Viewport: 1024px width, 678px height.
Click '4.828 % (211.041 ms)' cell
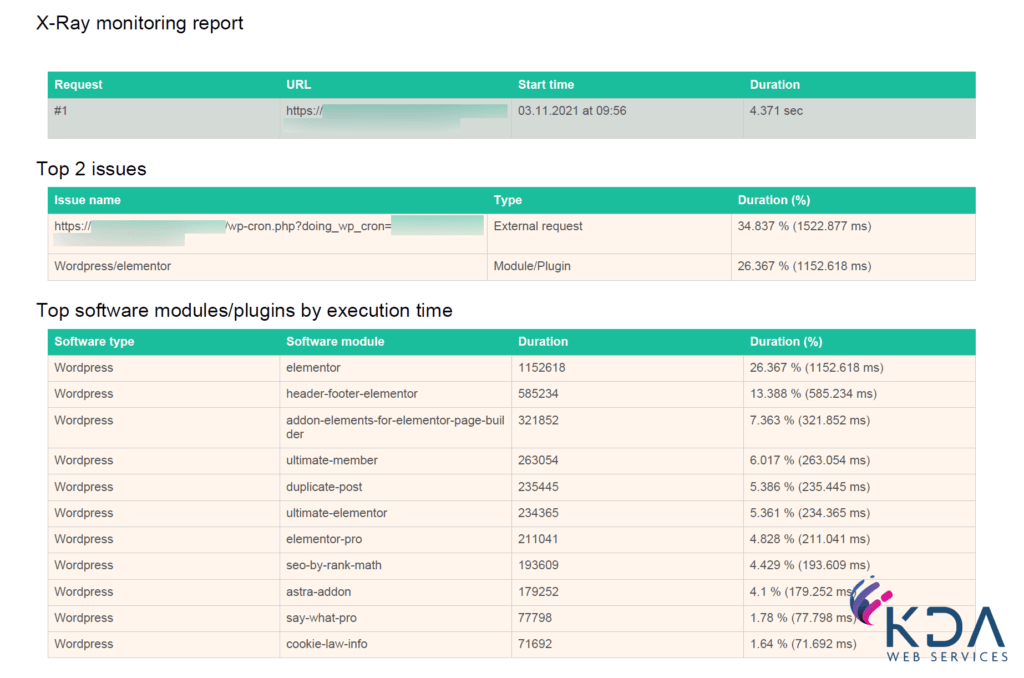click(810, 539)
